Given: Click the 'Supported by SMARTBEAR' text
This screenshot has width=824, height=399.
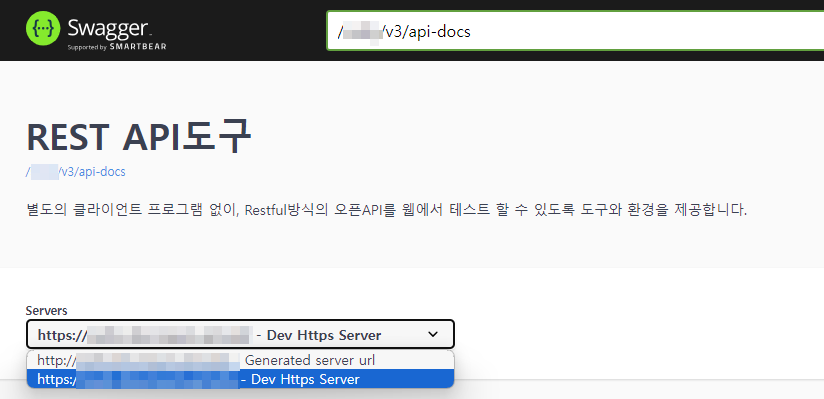Looking at the screenshot, I should click(117, 47).
